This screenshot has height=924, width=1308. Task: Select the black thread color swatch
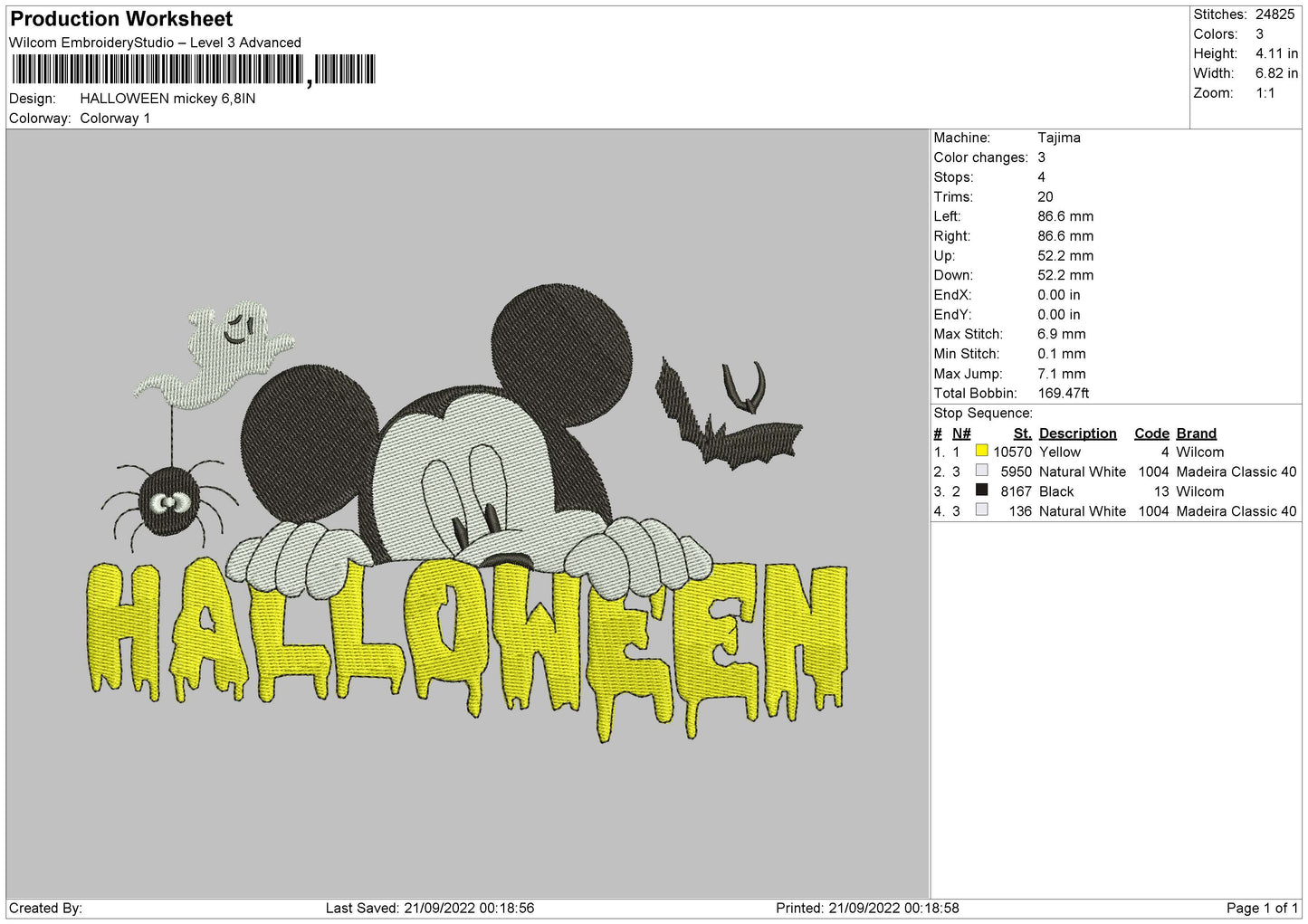pyautogui.click(x=981, y=491)
